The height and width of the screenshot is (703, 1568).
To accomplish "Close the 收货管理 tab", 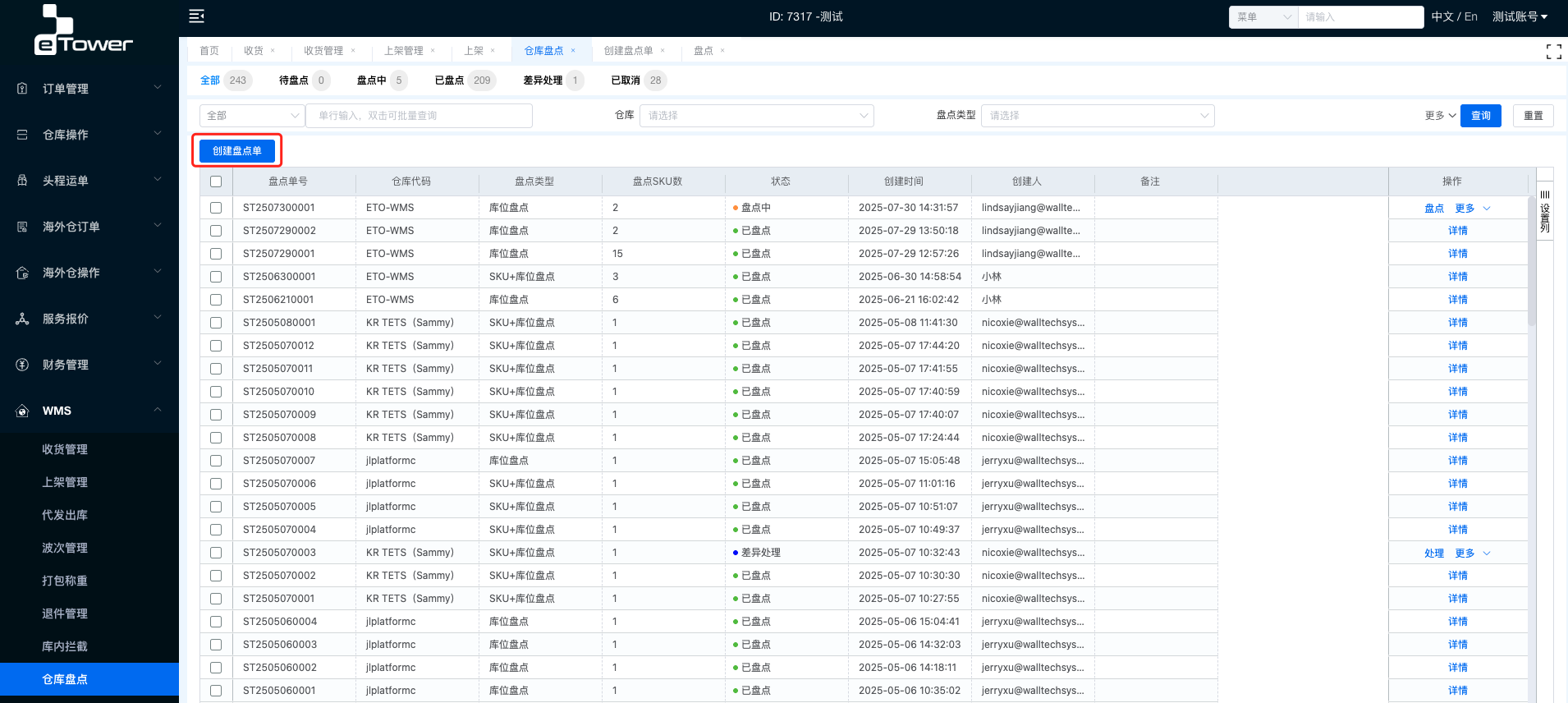I will (353, 51).
